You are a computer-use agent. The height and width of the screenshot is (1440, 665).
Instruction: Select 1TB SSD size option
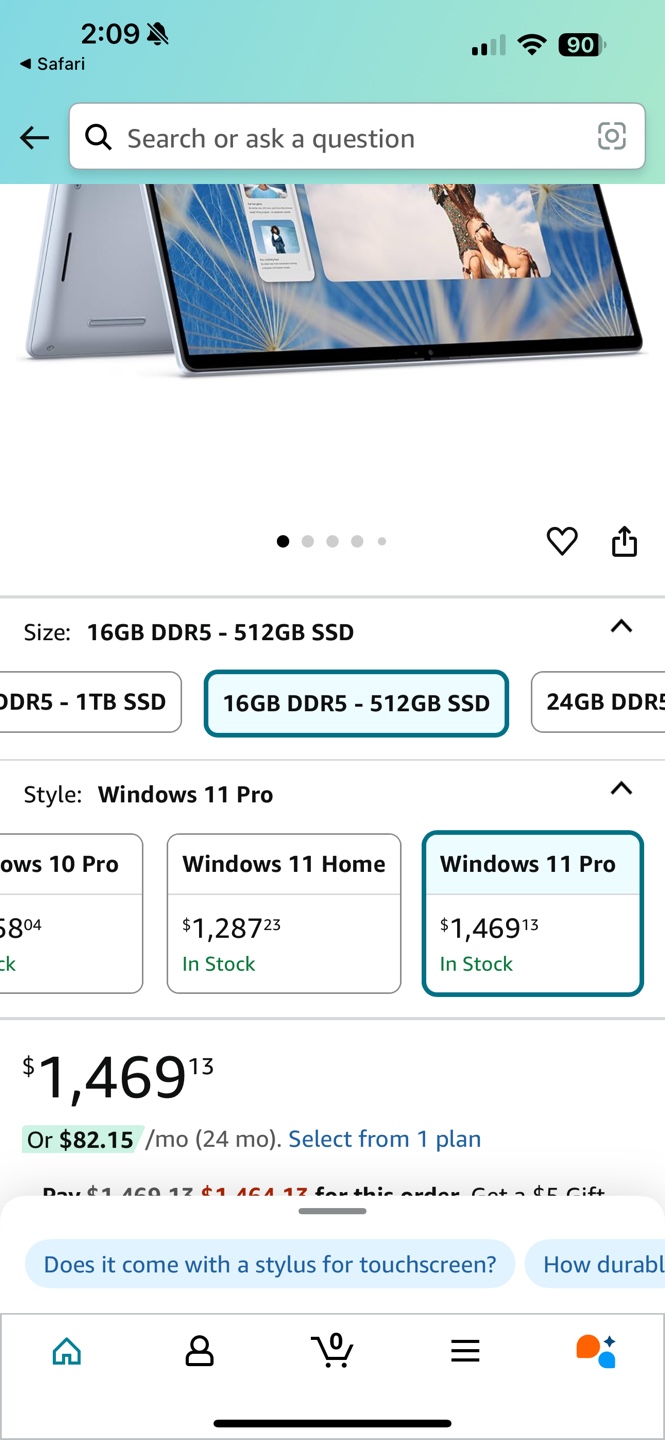click(x=90, y=702)
